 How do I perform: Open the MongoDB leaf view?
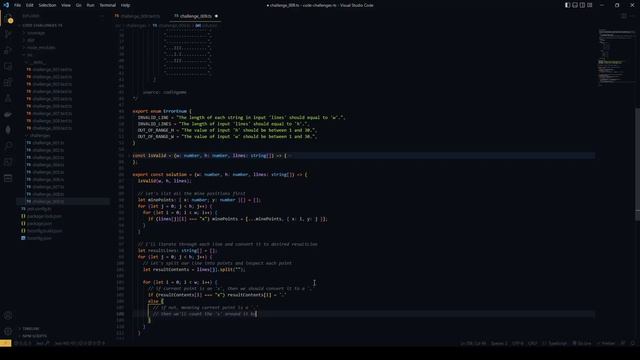click(x=8, y=130)
